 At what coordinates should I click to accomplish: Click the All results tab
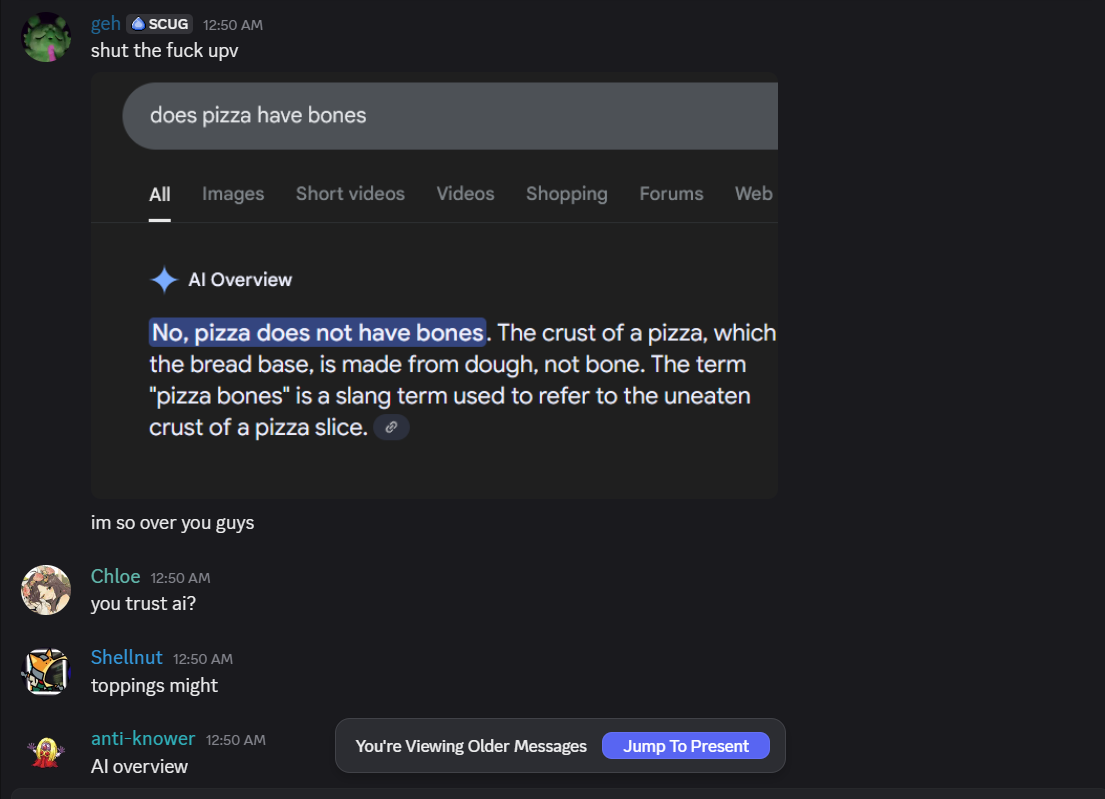[160, 194]
